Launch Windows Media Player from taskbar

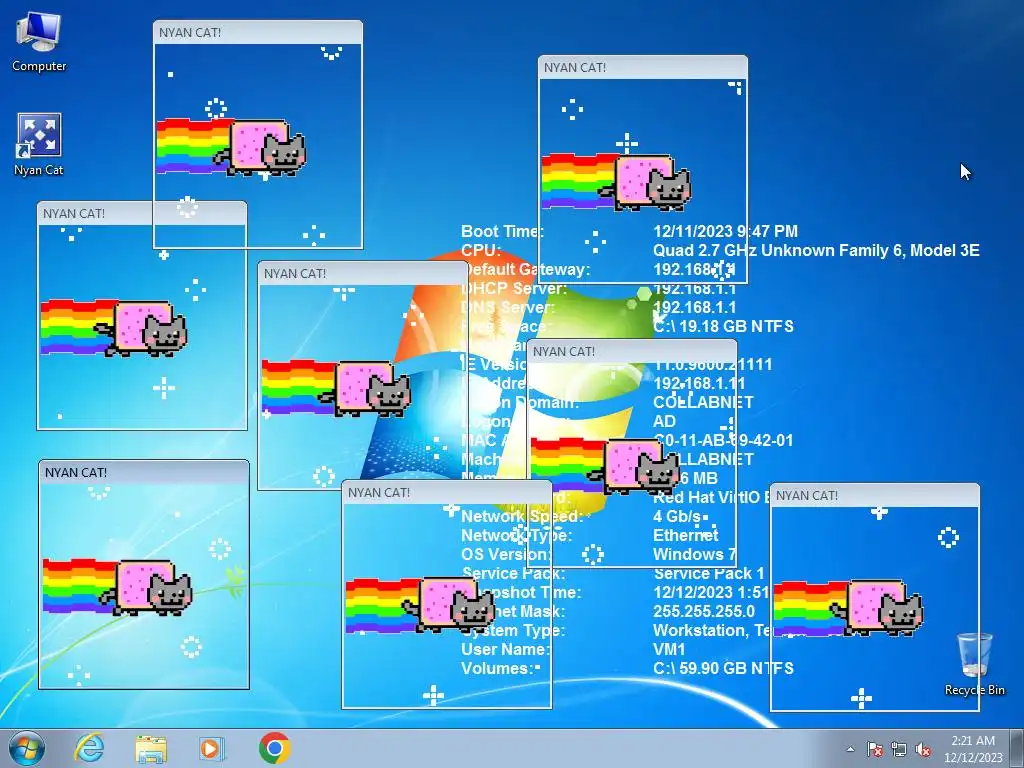[212, 748]
